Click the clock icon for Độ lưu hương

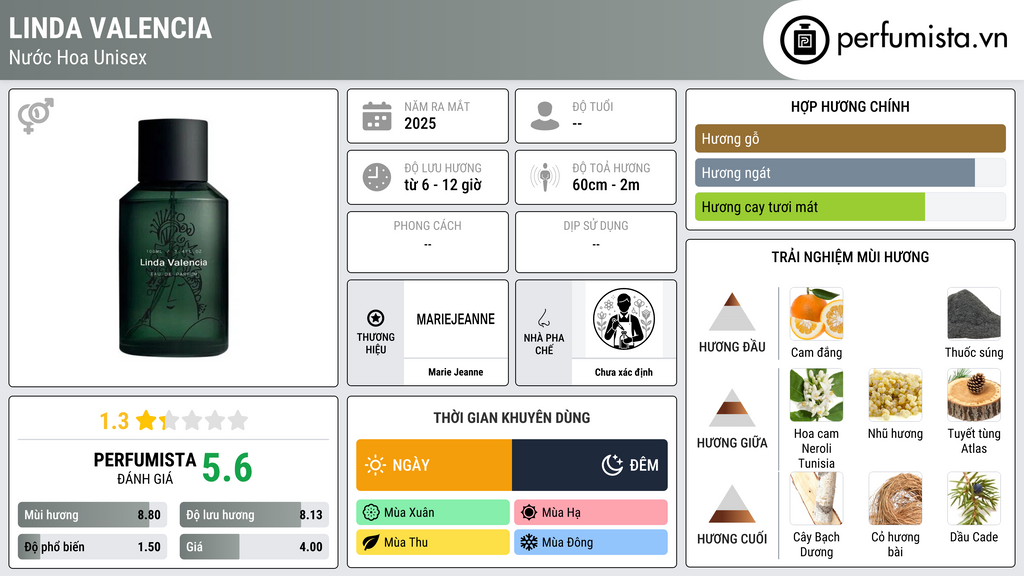point(377,177)
